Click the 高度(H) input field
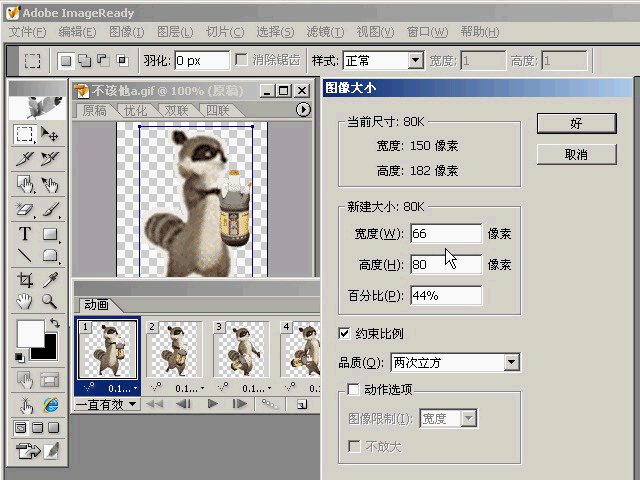 pos(446,264)
